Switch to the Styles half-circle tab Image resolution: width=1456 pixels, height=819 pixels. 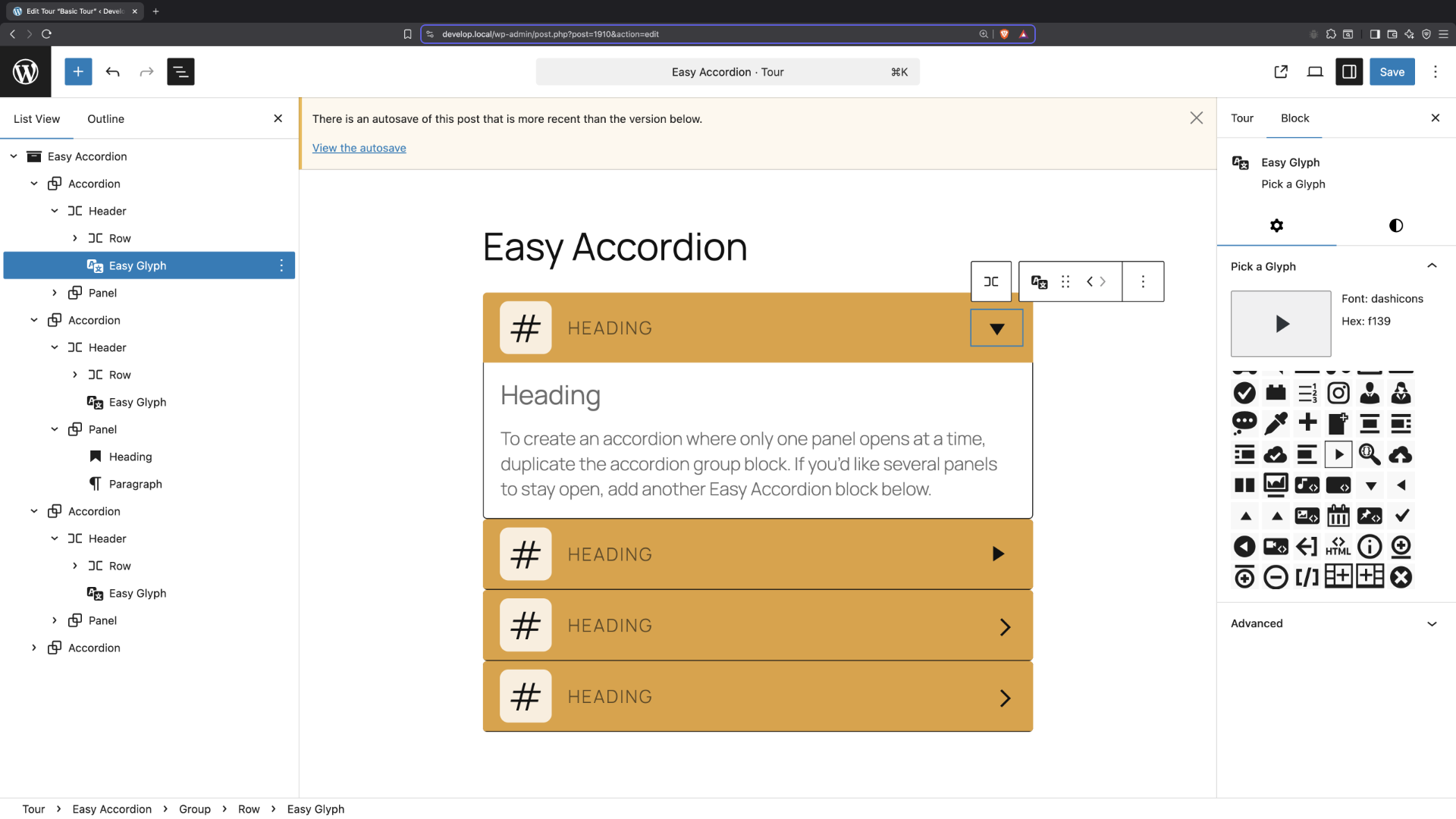point(1395,226)
